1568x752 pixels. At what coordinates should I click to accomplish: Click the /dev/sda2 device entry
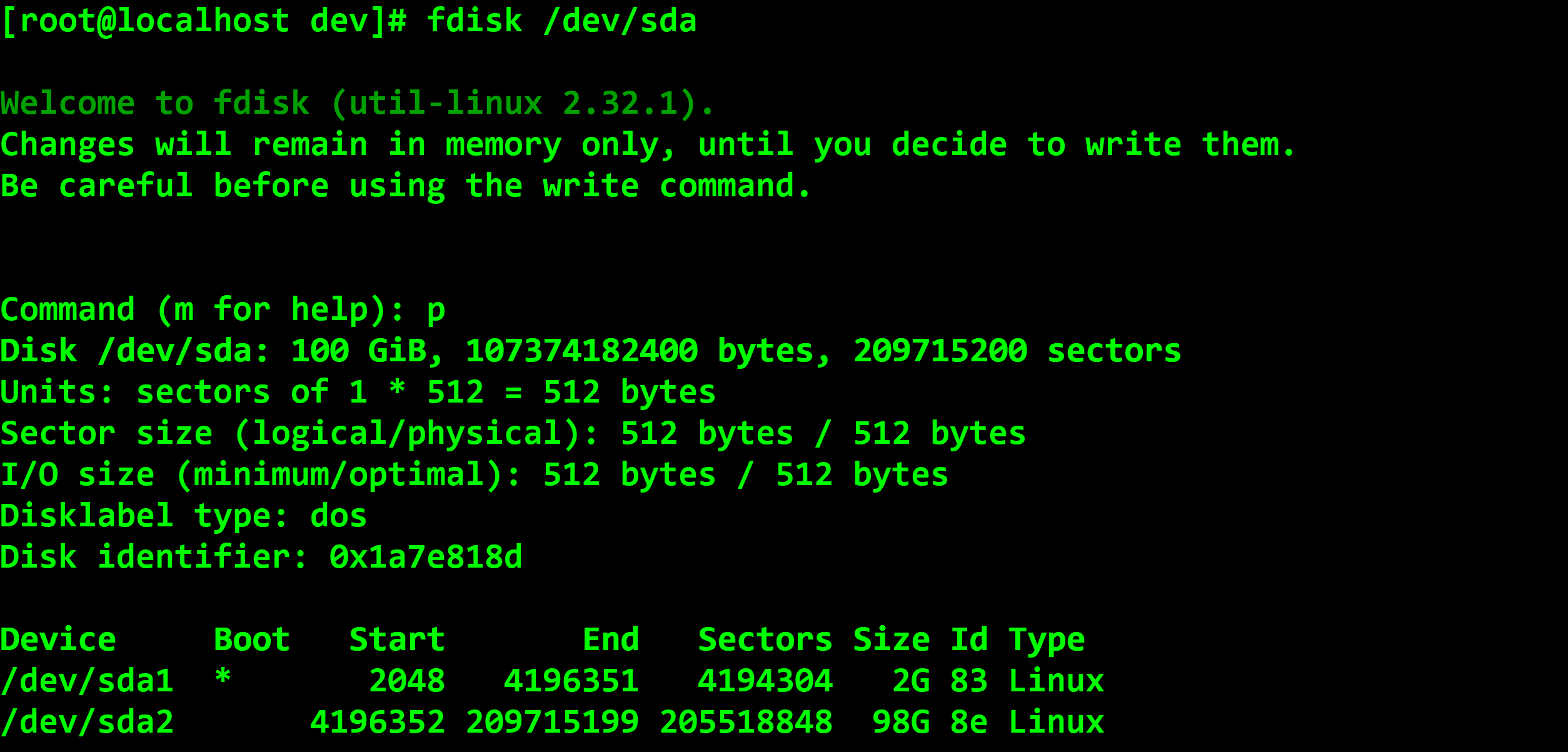coord(87,722)
